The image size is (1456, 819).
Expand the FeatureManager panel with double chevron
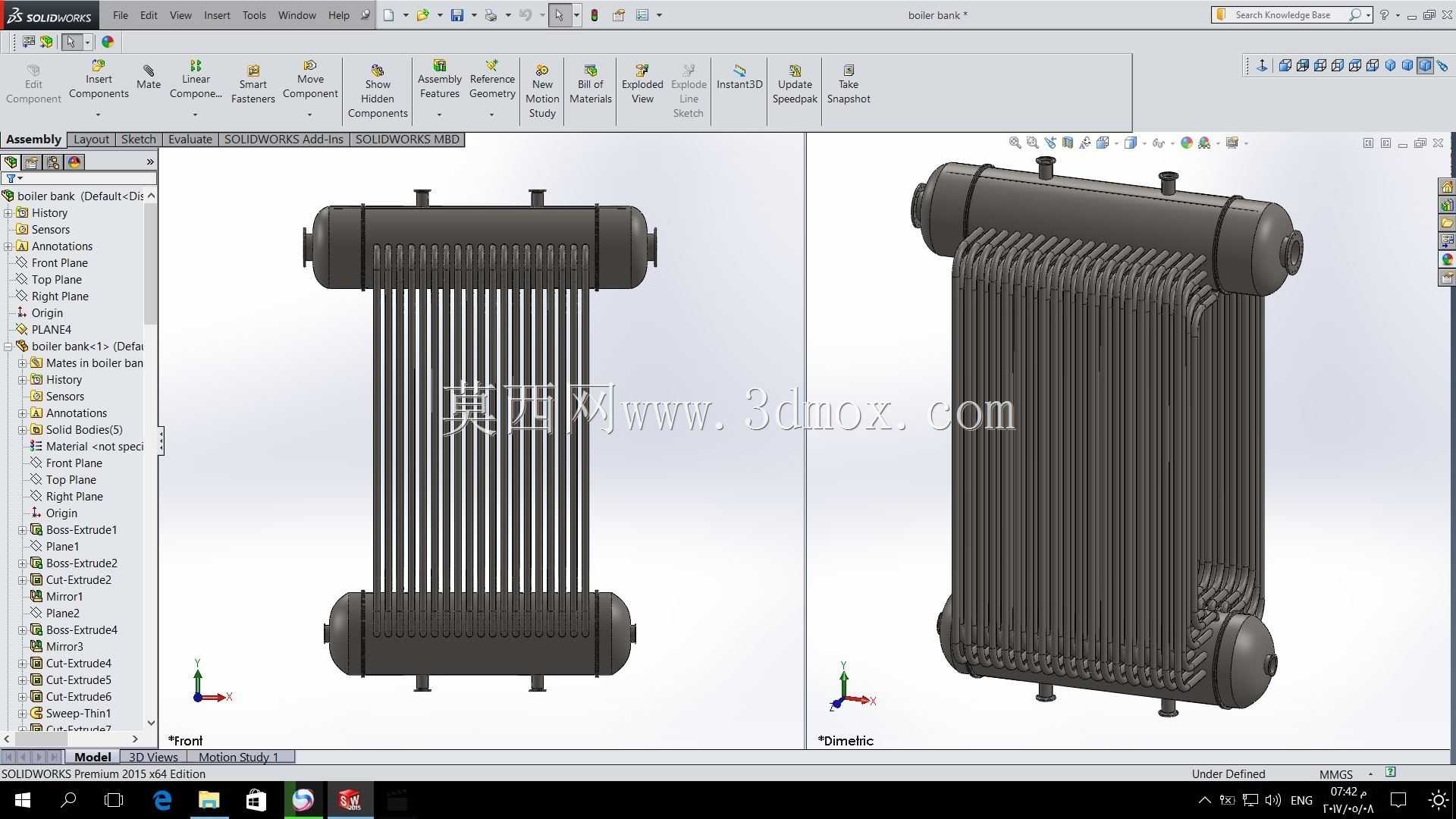pos(150,162)
